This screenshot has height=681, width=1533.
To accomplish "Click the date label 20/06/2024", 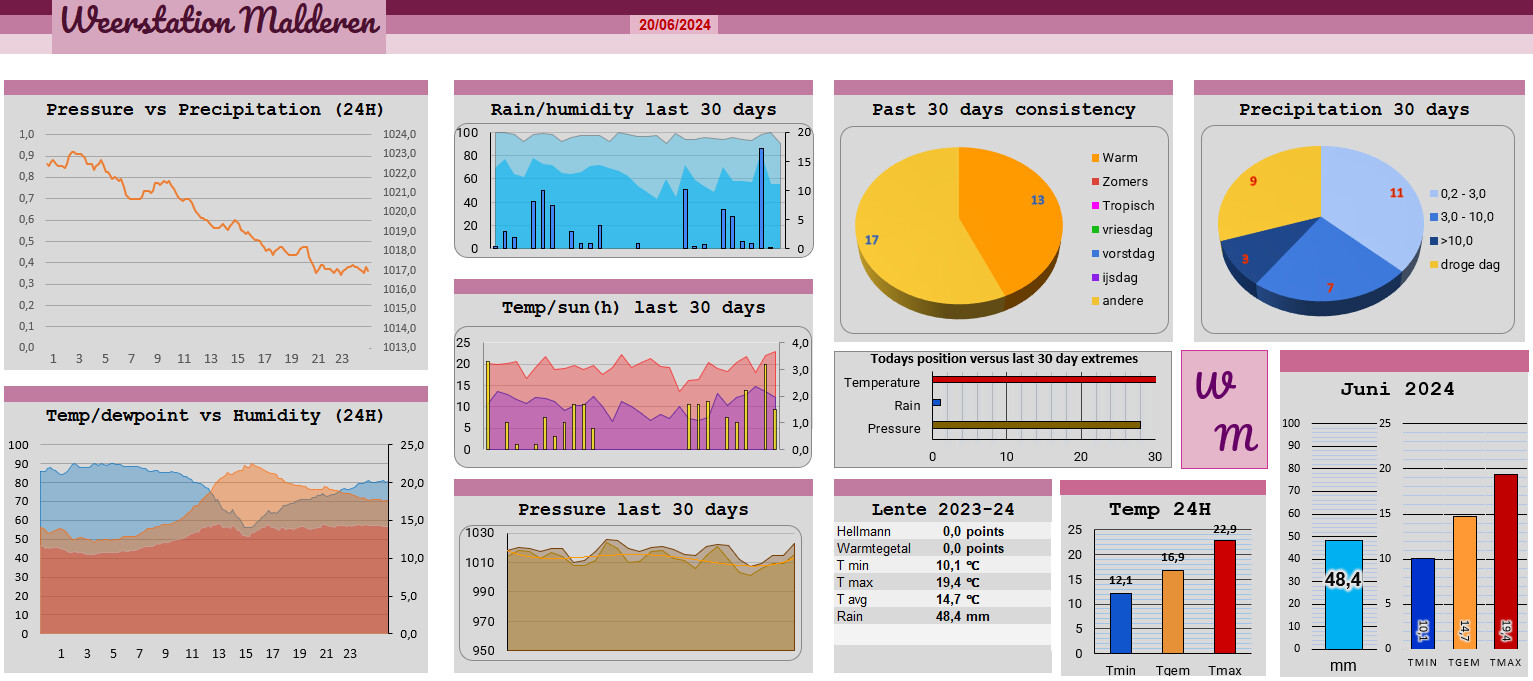I will (674, 25).
